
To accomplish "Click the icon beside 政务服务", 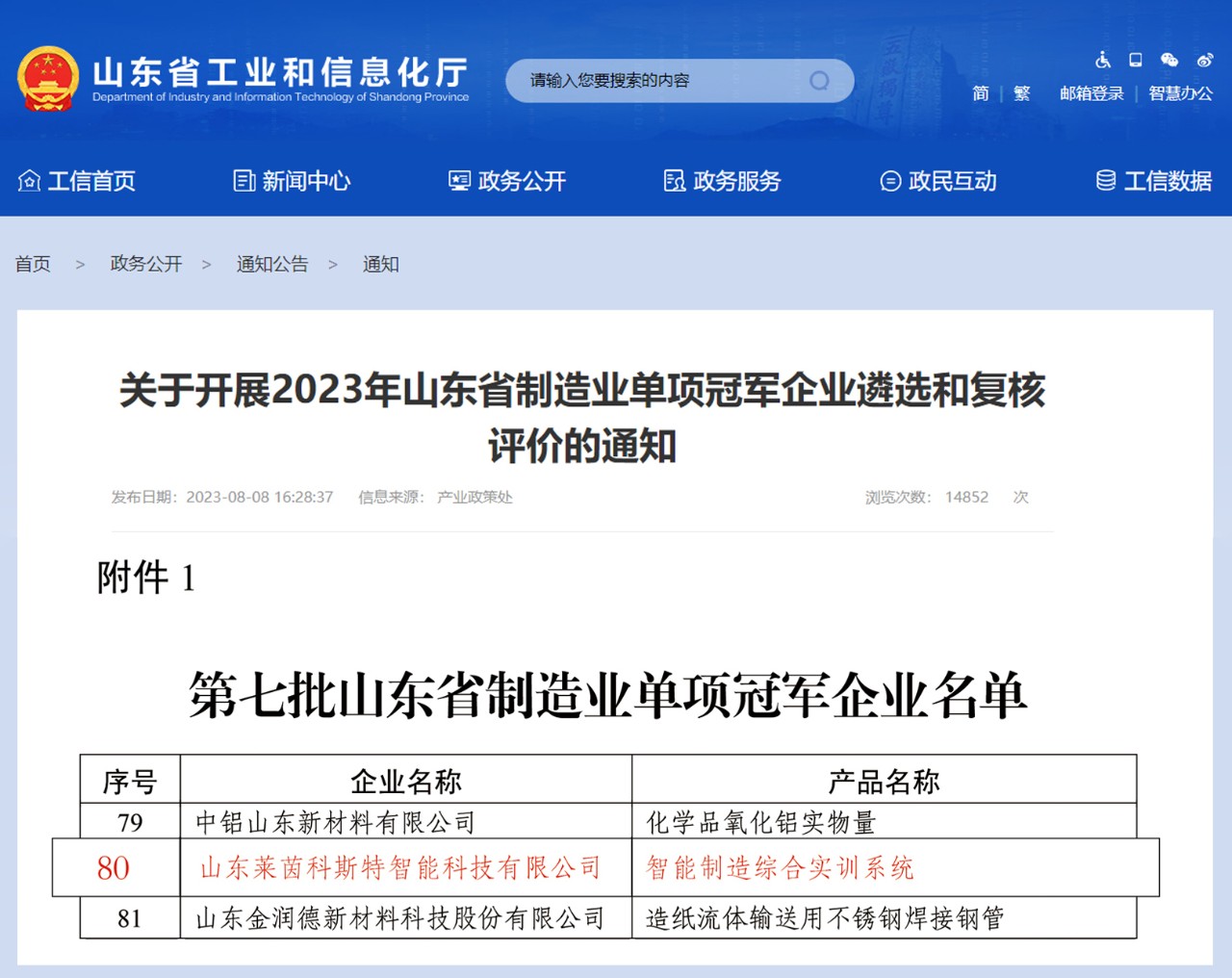I will pyautogui.click(x=675, y=180).
